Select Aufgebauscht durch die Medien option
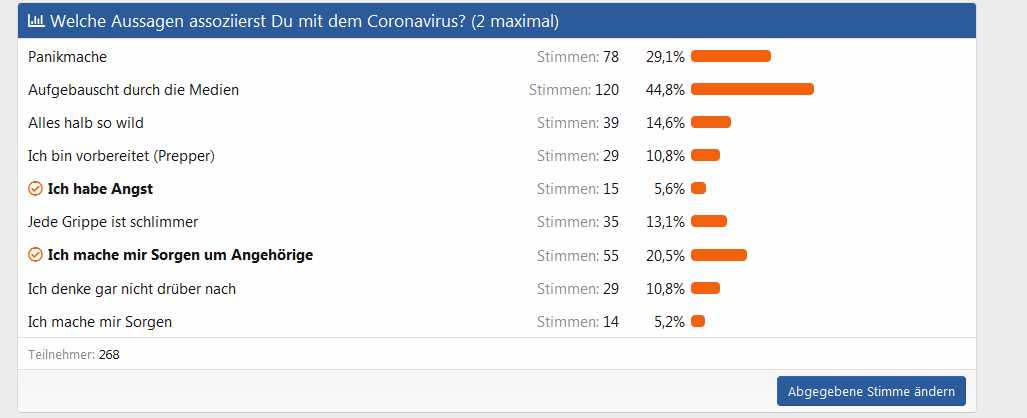 (x=133, y=90)
